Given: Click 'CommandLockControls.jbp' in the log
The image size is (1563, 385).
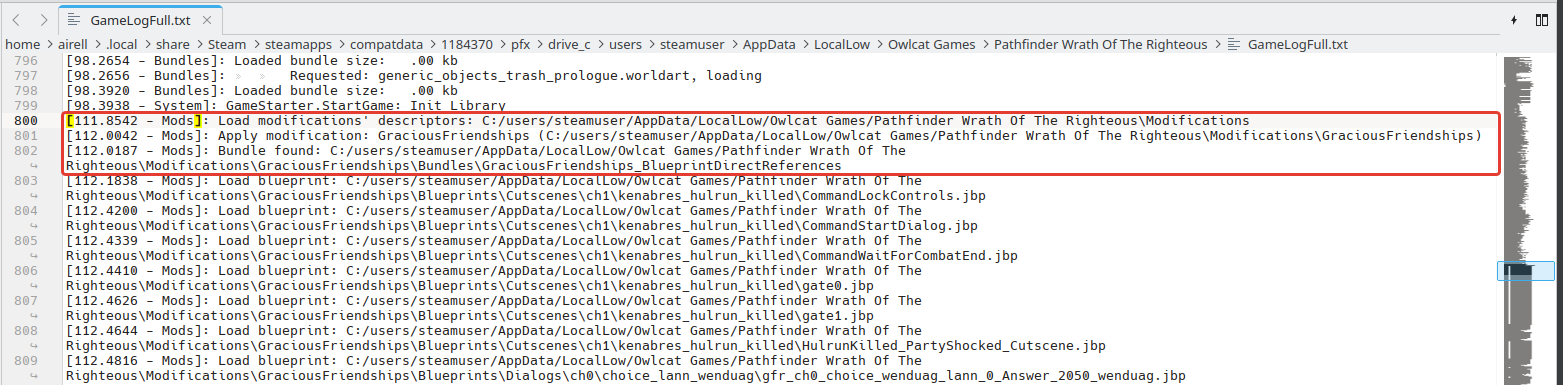Looking at the screenshot, I should coord(894,195).
